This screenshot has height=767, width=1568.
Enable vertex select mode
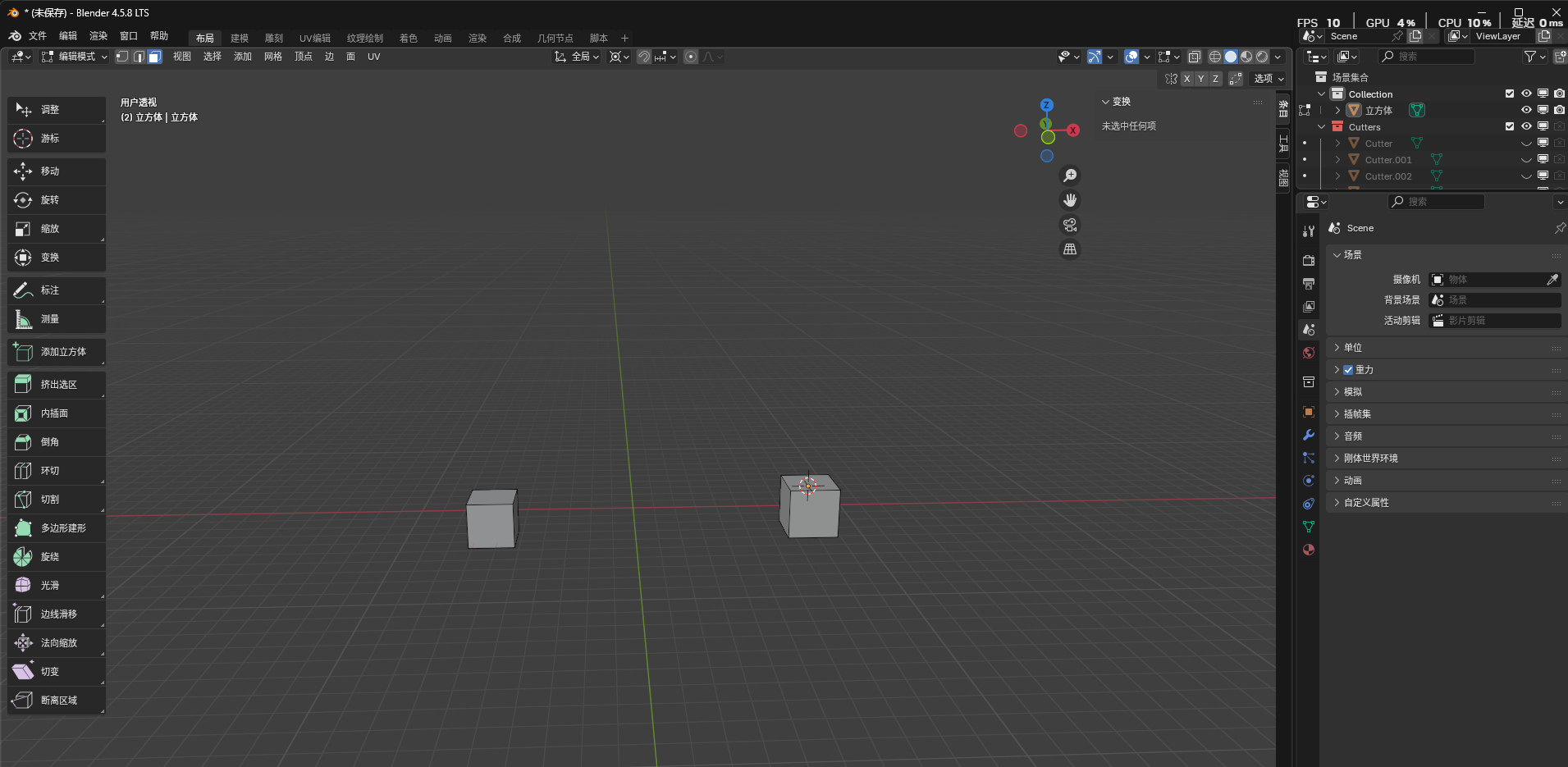[x=122, y=57]
